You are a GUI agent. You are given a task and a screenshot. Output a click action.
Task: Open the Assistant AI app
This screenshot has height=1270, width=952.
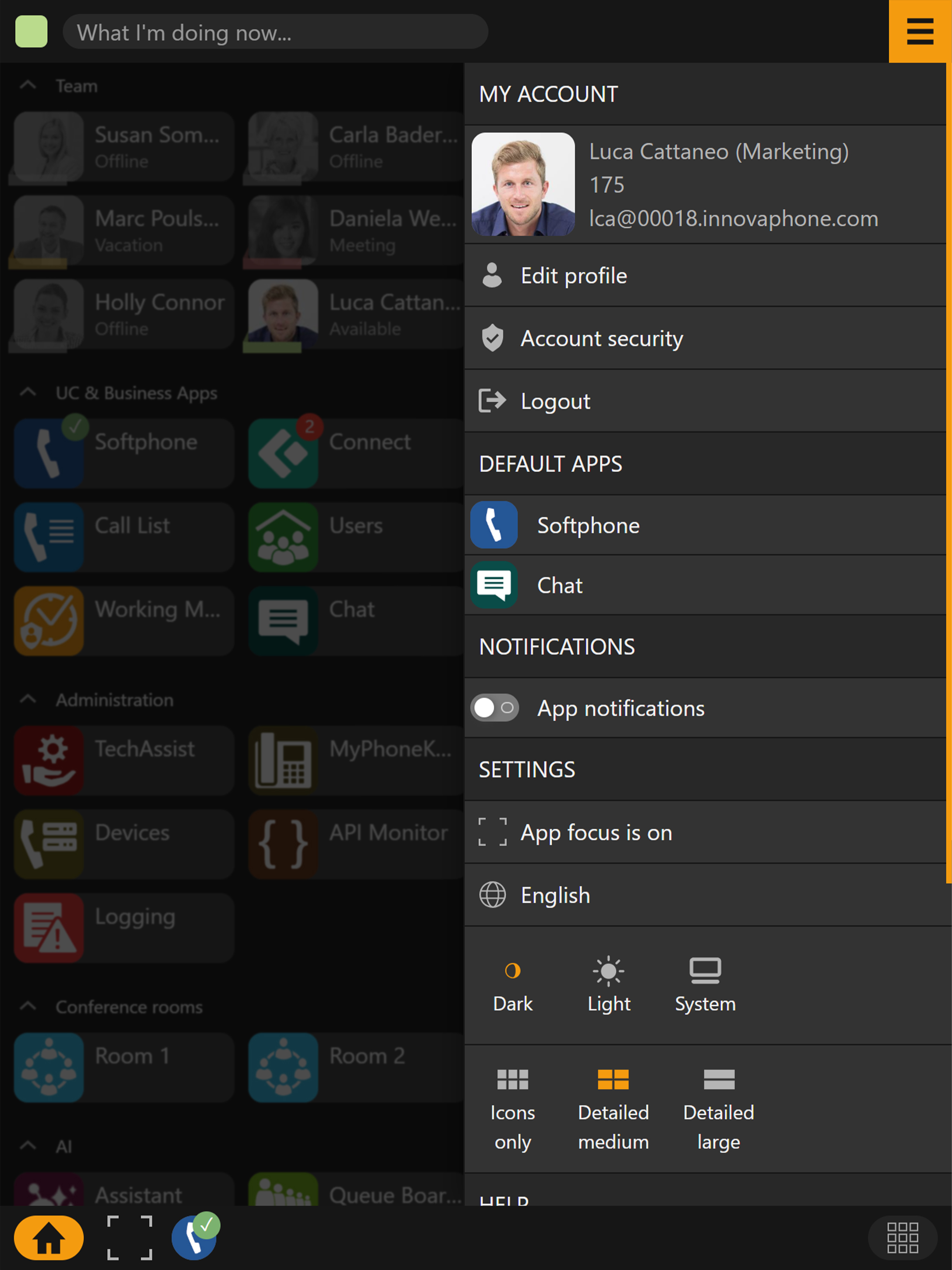(x=124, y=1189)
